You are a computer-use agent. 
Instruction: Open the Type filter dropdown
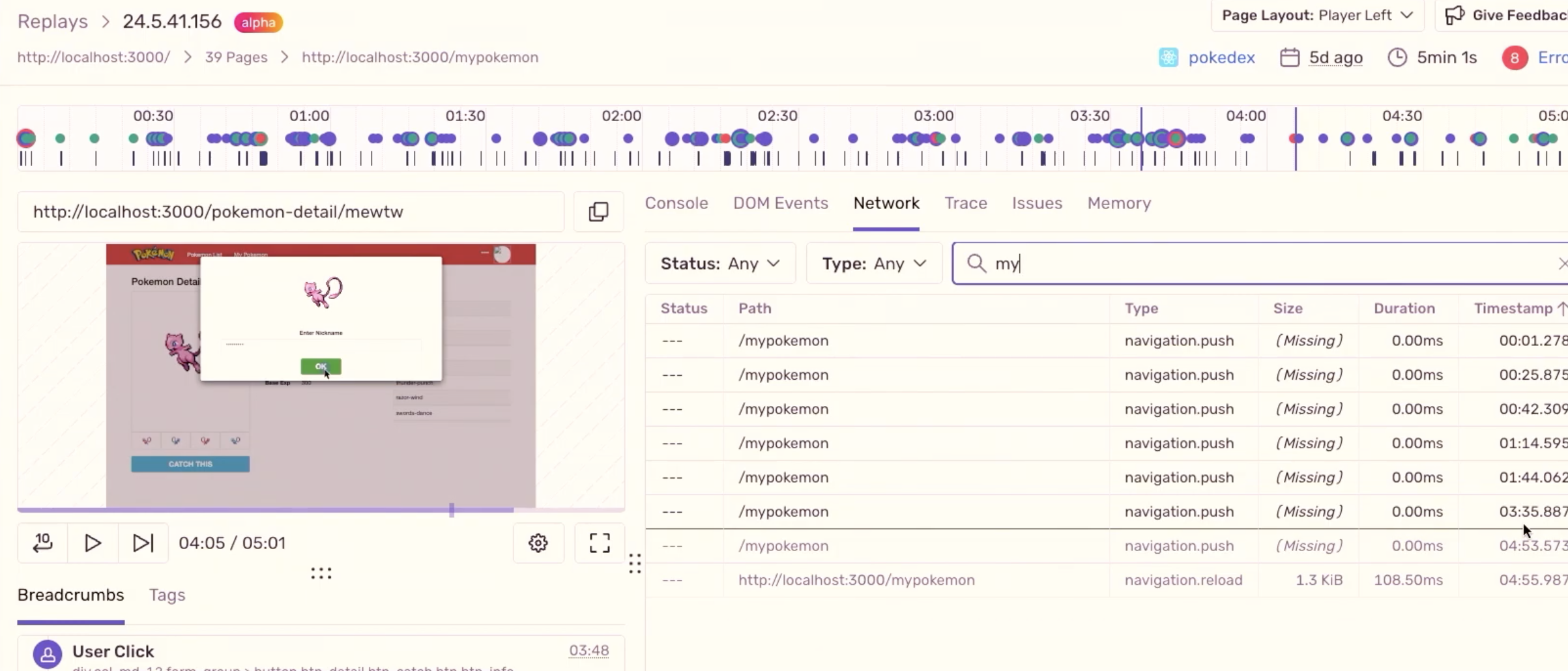click(874, 263)
